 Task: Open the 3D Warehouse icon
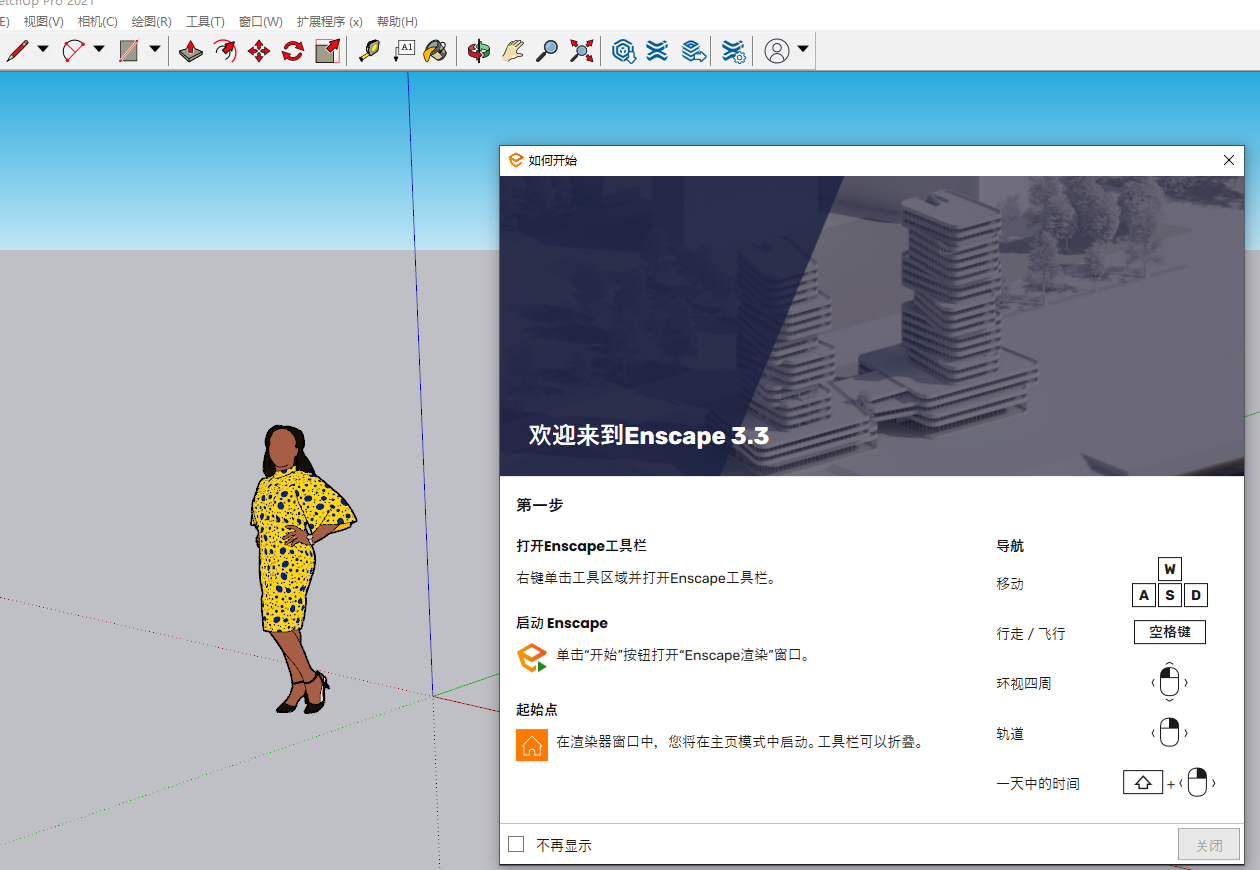tap(624, 51)
